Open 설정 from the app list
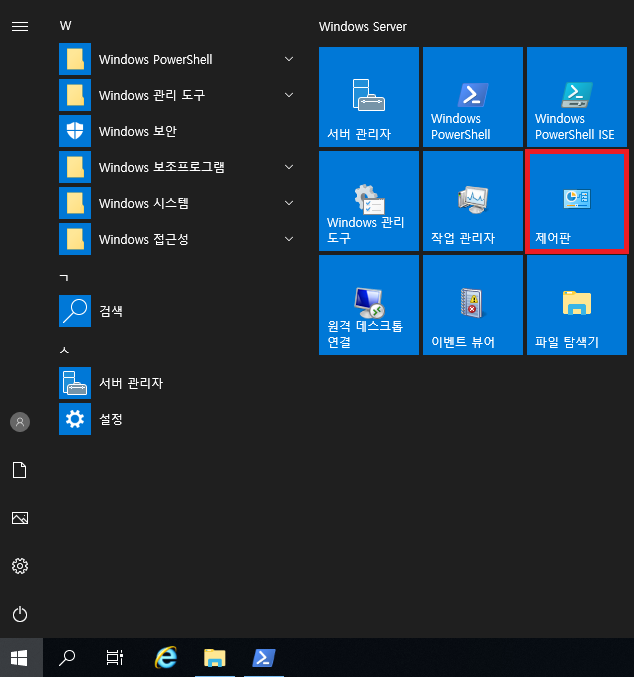The width and height of the screenshot is (635, 677). coord(177,419)
